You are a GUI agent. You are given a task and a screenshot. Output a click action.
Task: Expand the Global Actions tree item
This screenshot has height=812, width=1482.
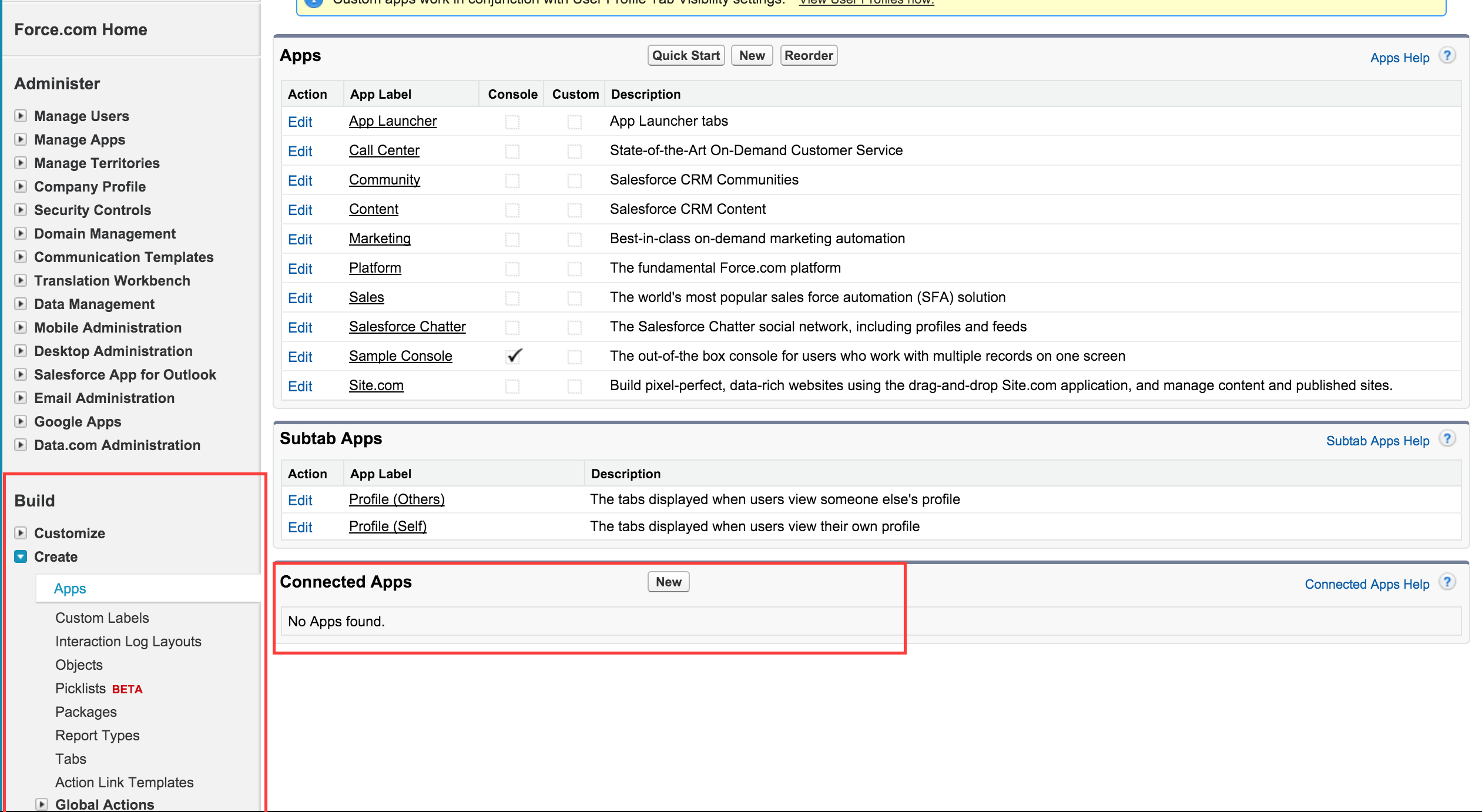tap(42, 804)
